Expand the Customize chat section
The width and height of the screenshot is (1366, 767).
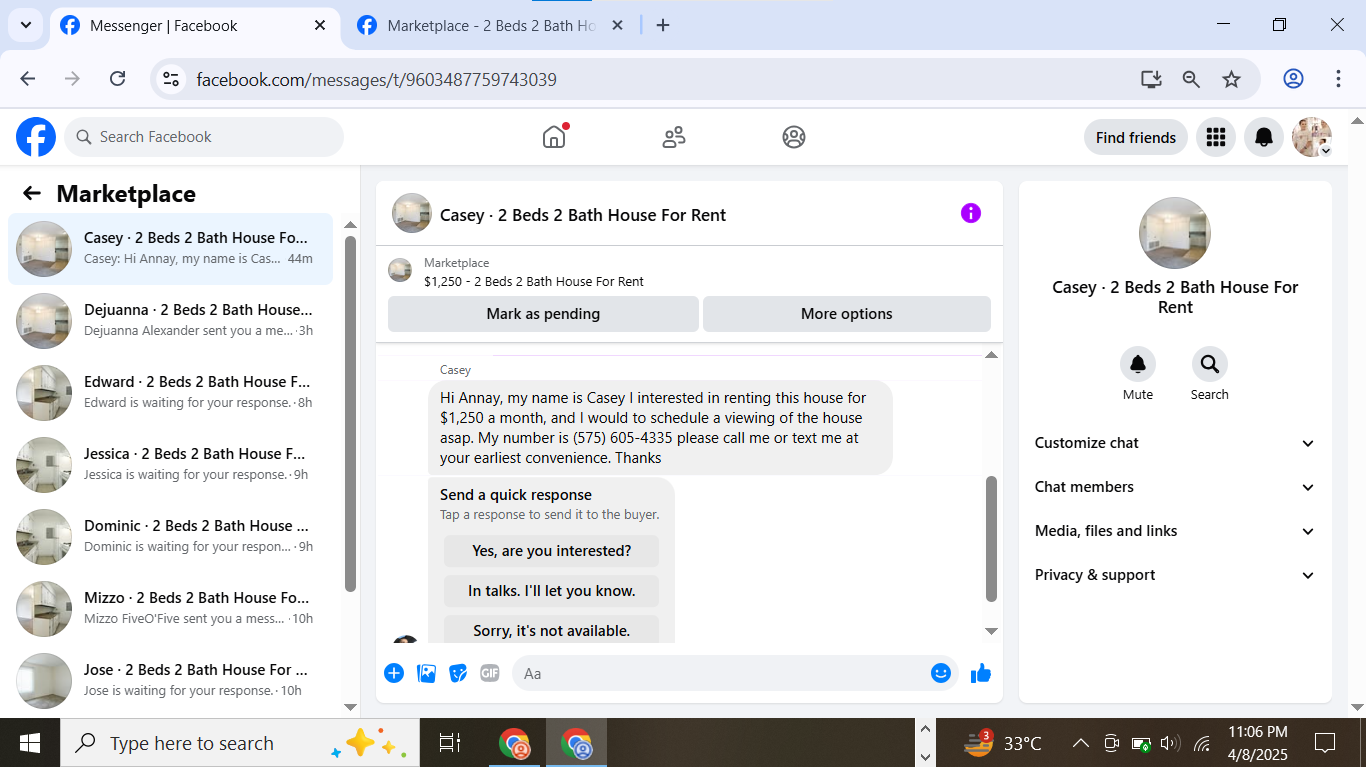(1175, 443)
